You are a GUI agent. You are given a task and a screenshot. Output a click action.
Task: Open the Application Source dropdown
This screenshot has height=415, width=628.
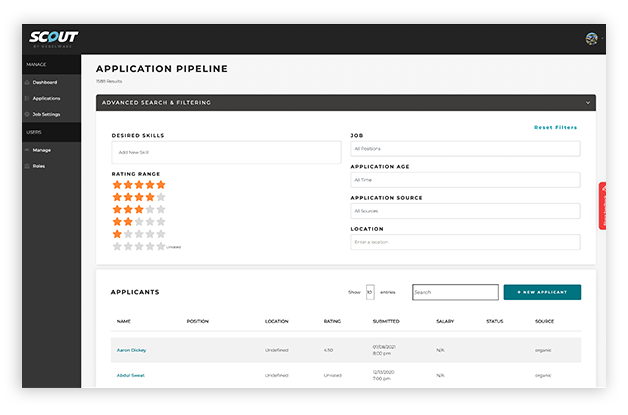point(465,211)
